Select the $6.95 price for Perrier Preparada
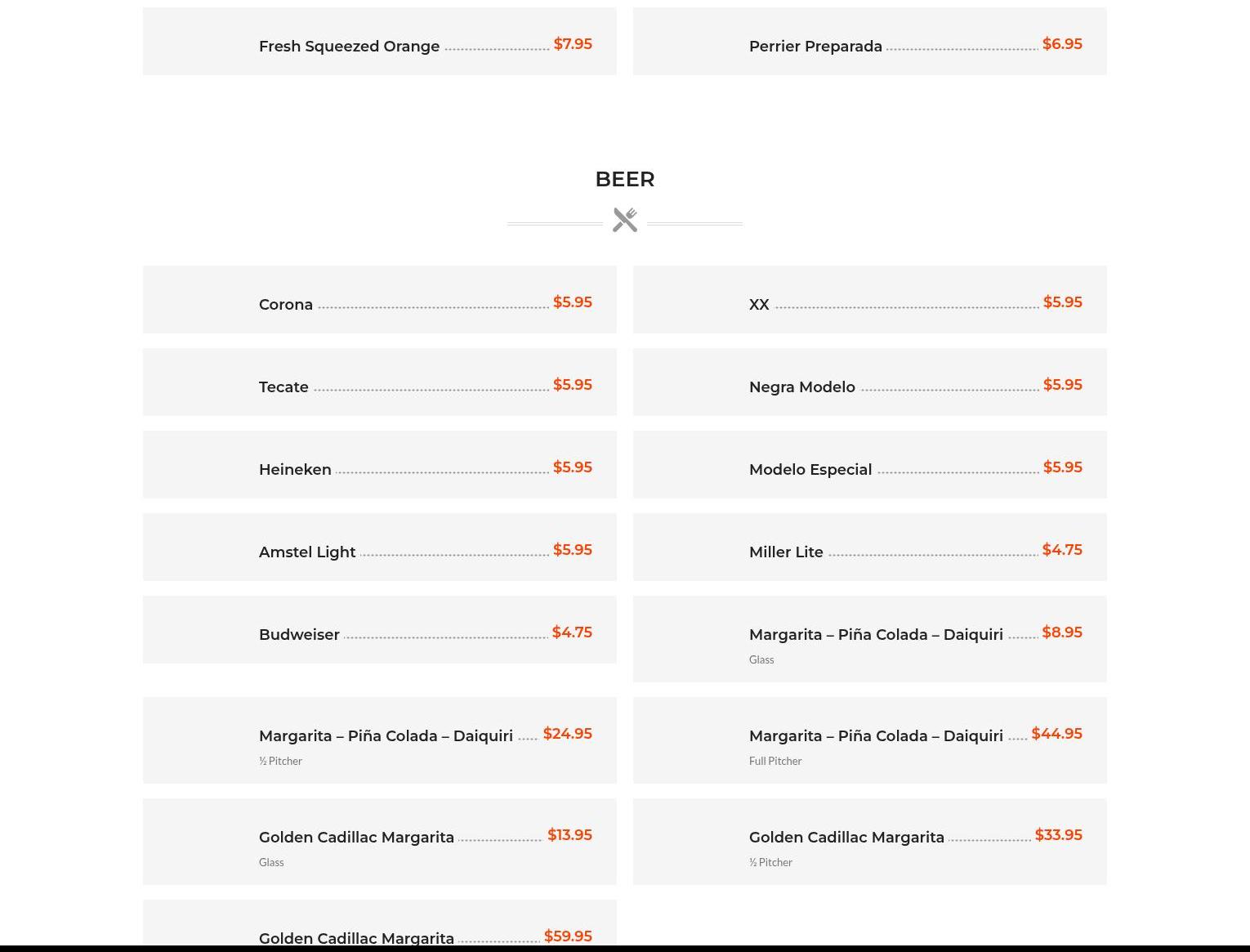1250x952 pixels. point(1062,44)
